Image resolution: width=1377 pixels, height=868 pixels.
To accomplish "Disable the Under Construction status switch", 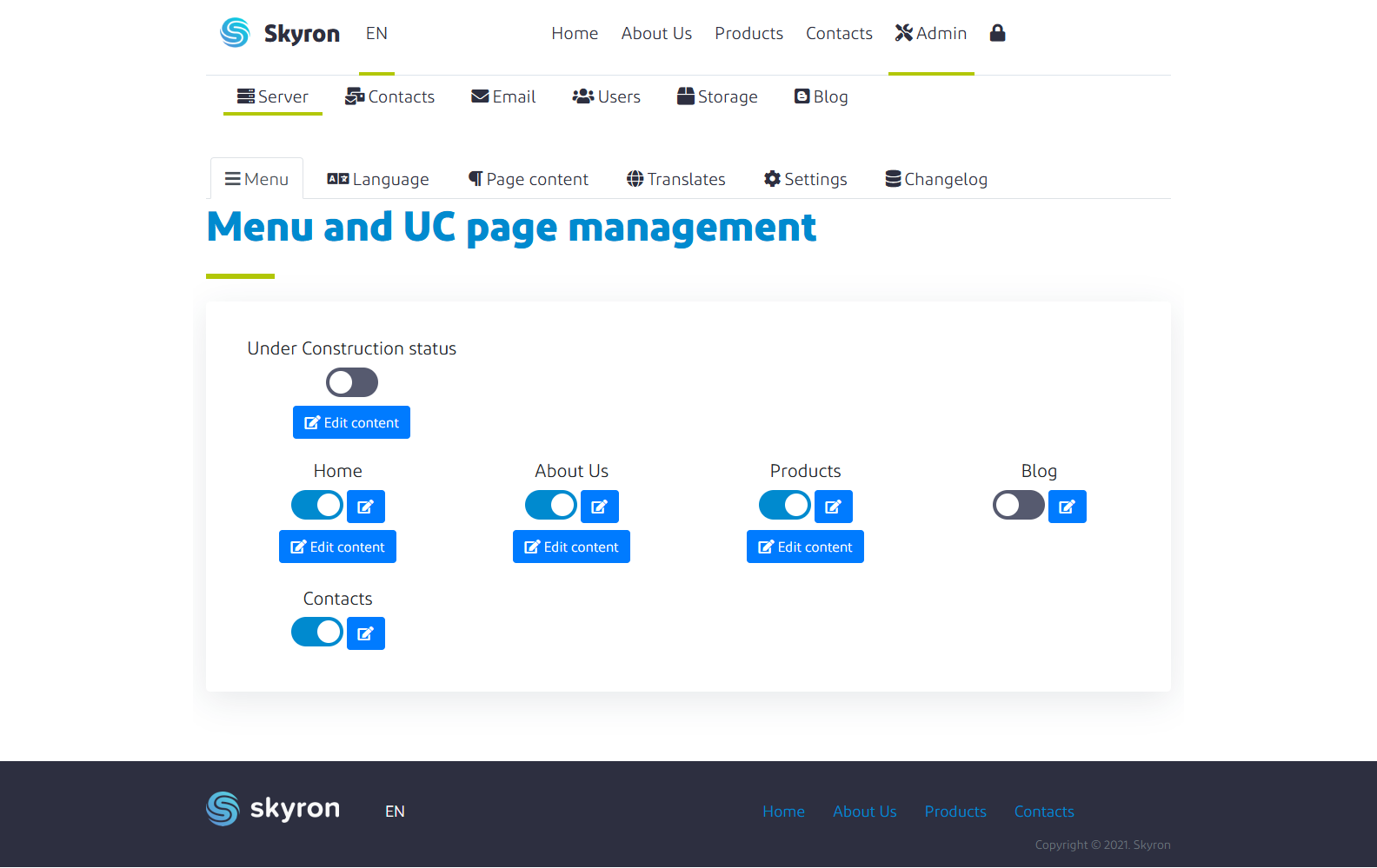I will pos(352,382).
